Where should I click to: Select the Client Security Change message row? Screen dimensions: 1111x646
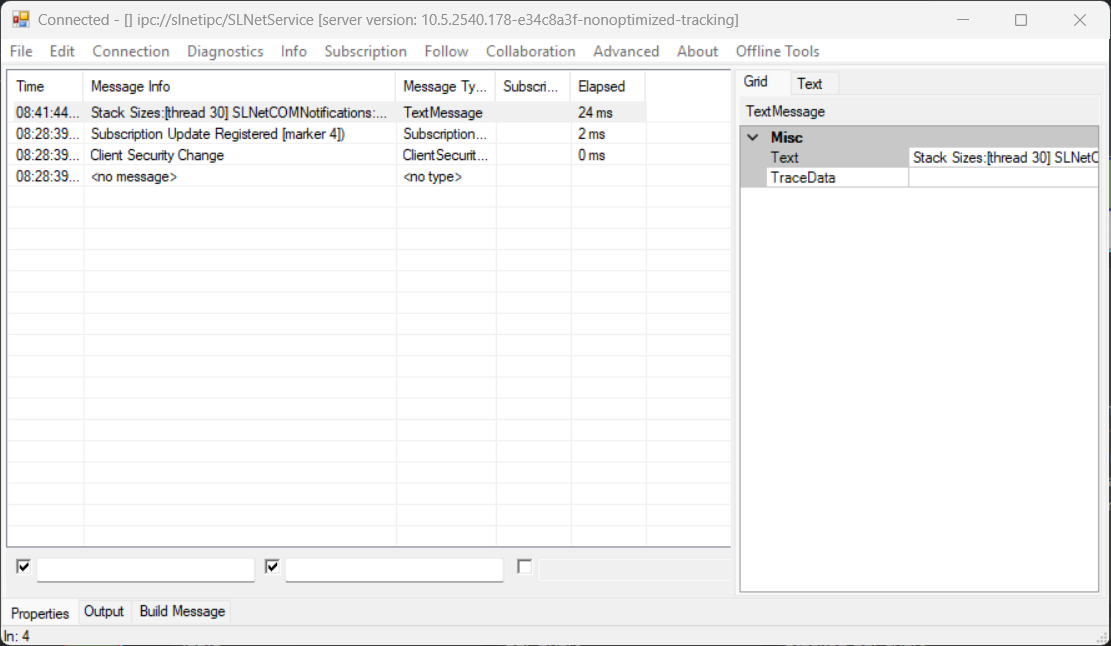(x=157, y=155)
